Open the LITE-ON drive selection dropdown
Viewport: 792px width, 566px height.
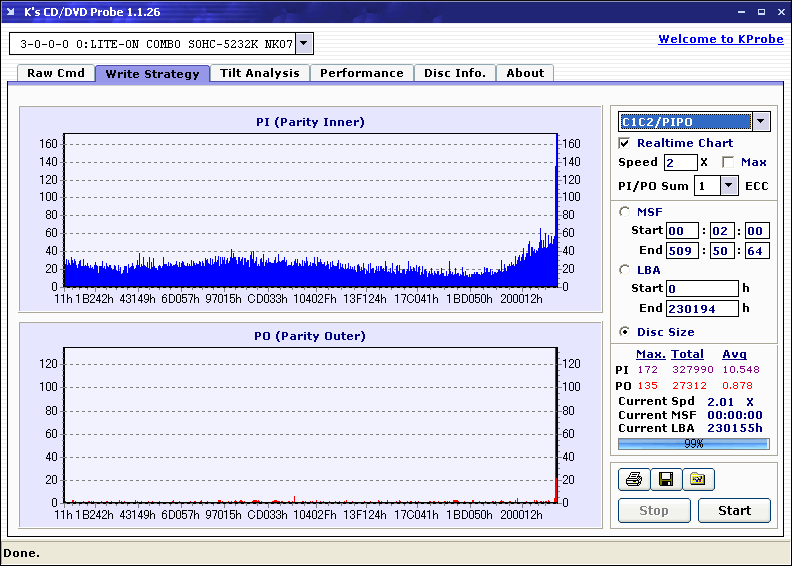click(x=305, y=43)
